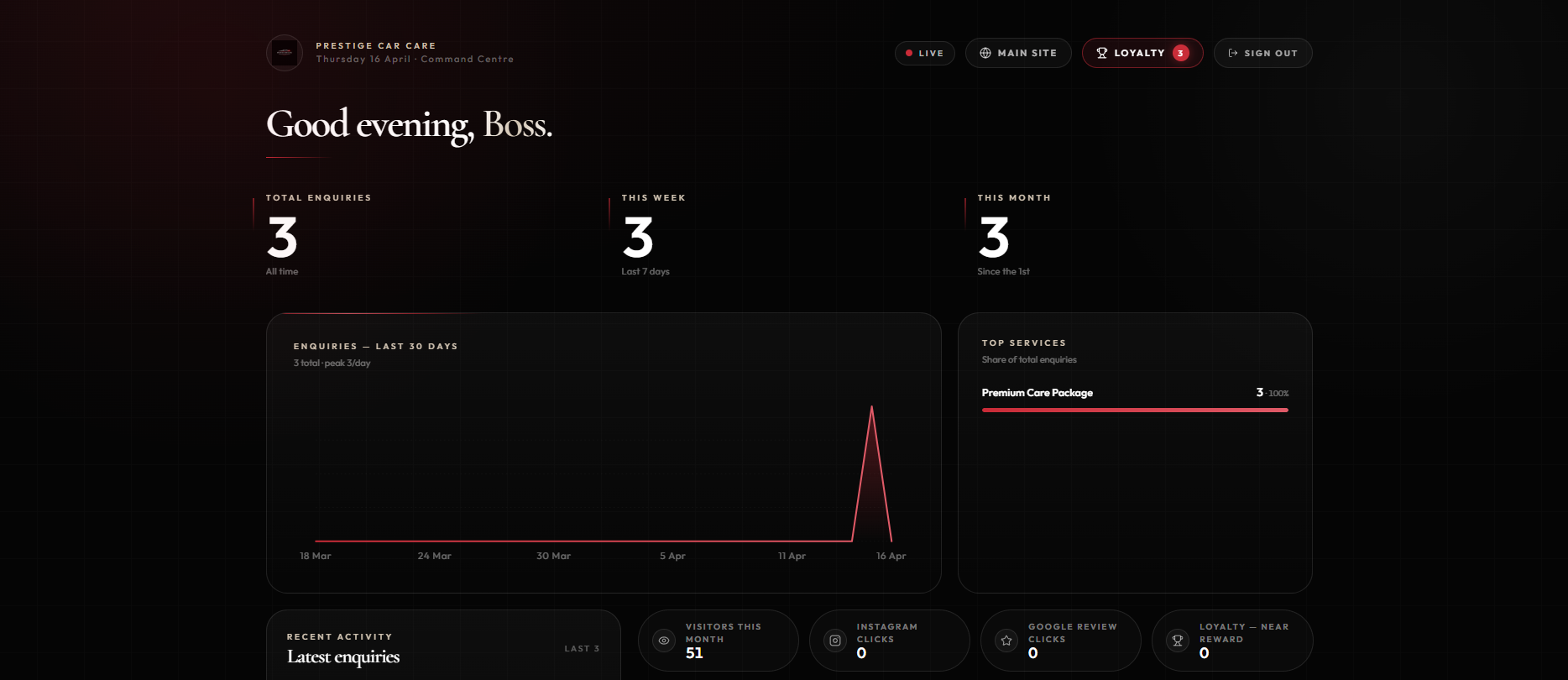Click the 'GOOGLE REVIEW CLICKS' label
The image size is (1568, 680).
pos(1073,633)
